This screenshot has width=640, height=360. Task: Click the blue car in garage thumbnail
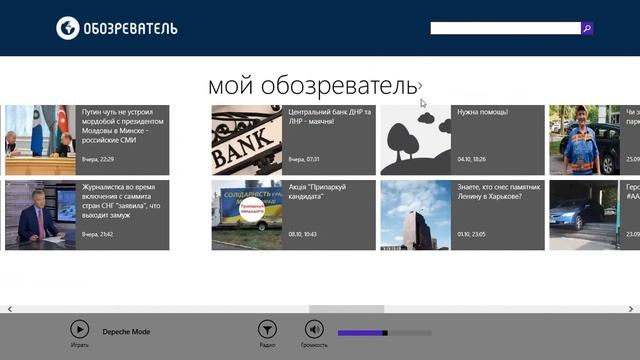pyautogui.click(x=584, y=215)
